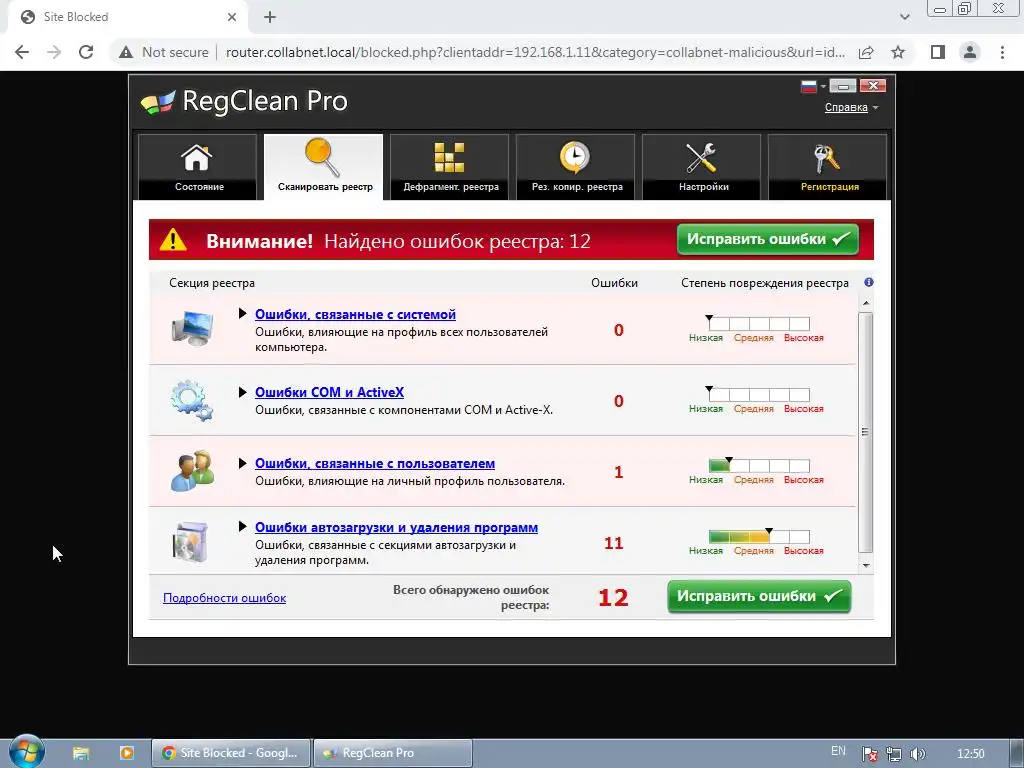Open link Ошибки COM и ActiveX
The height and width of the screenshot is (768, 1024).
(329, 392)
